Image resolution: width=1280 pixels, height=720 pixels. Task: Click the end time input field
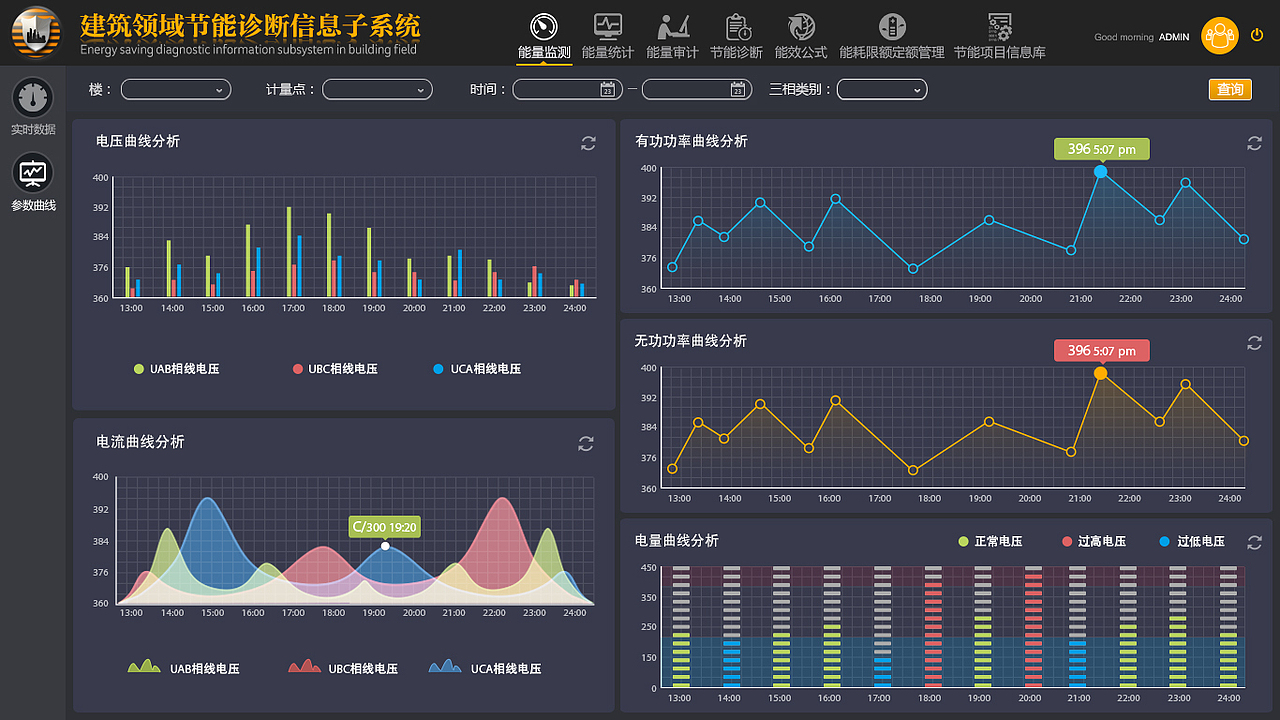pos(697,90)
